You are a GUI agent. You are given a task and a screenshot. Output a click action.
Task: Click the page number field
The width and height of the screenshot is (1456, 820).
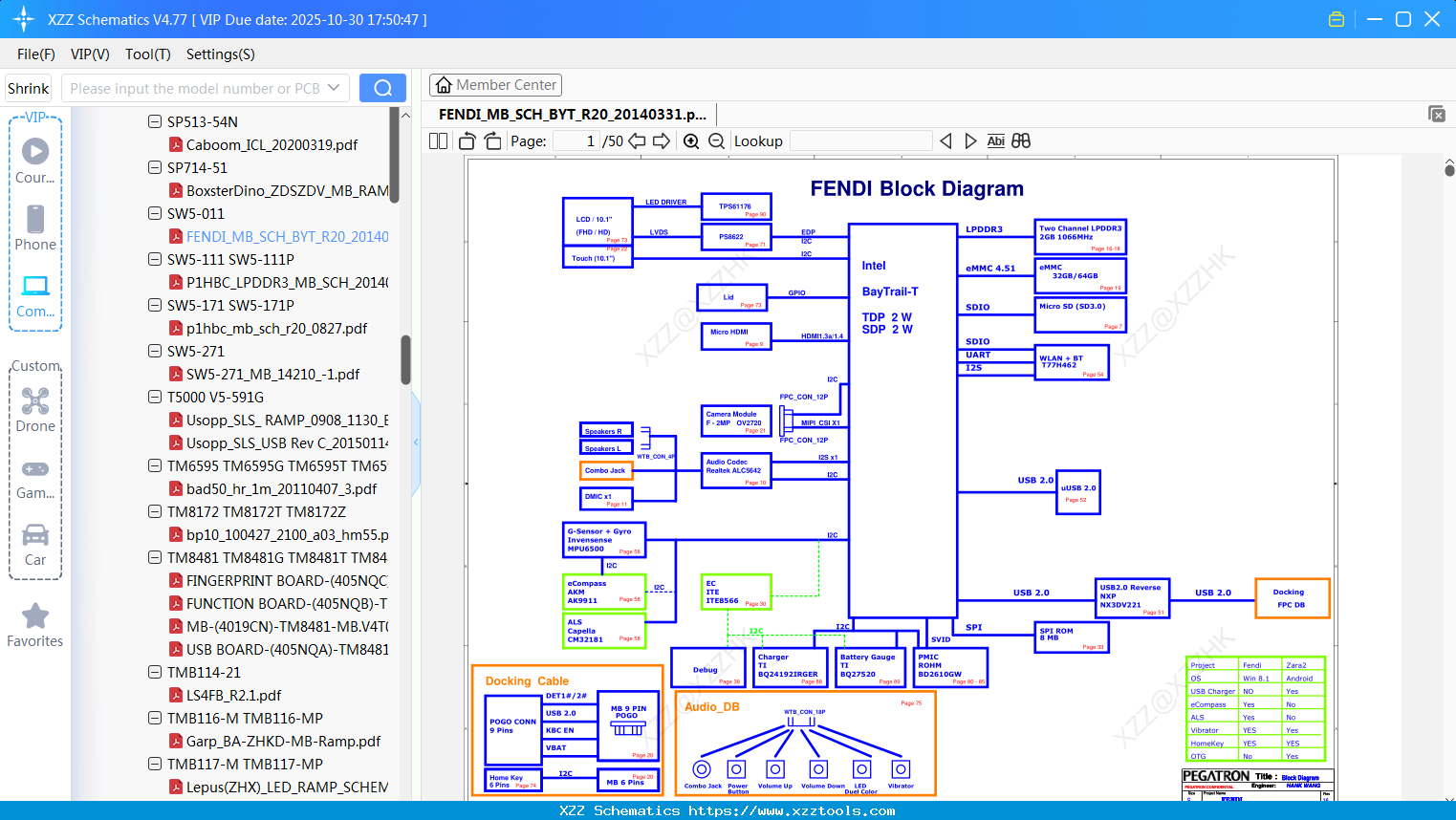(576, 140)
